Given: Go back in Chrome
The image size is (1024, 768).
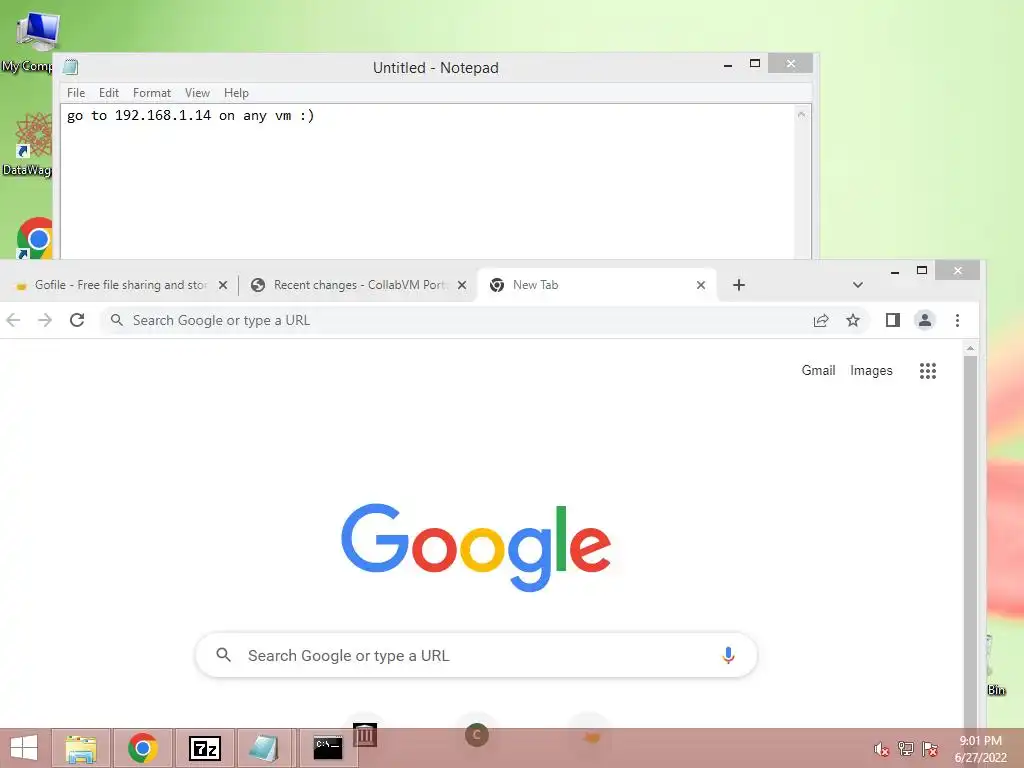Looking at the screenshot, I should pyautogui.click(x=13, y=320).
